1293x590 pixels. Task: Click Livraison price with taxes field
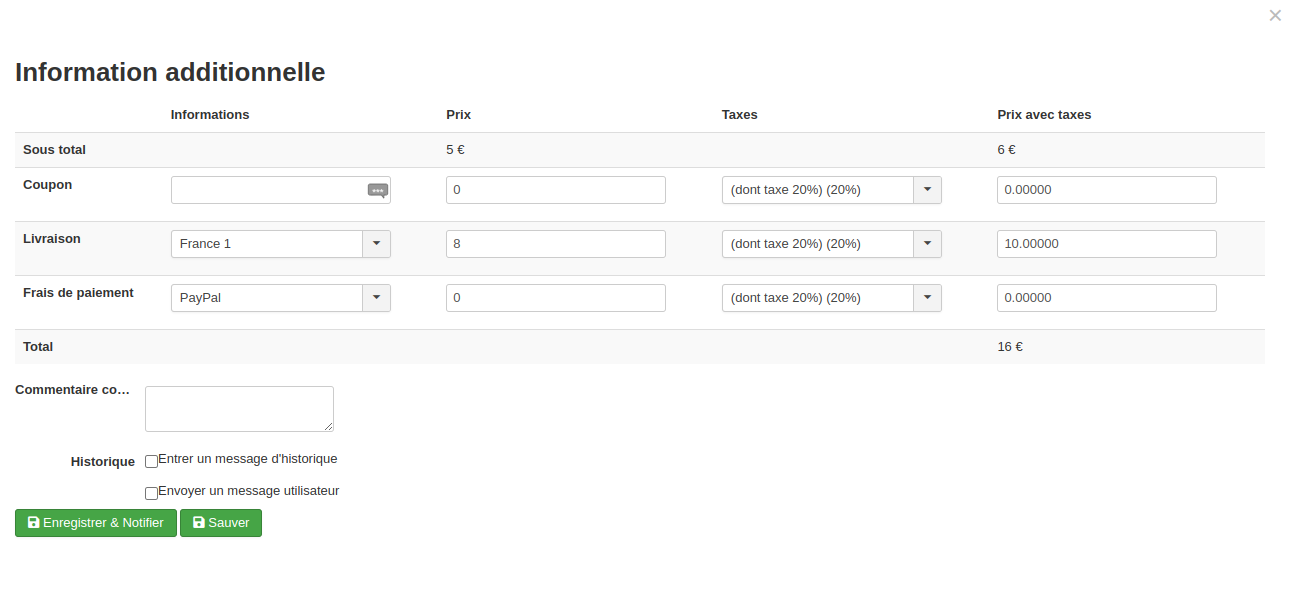(1106, 244)
